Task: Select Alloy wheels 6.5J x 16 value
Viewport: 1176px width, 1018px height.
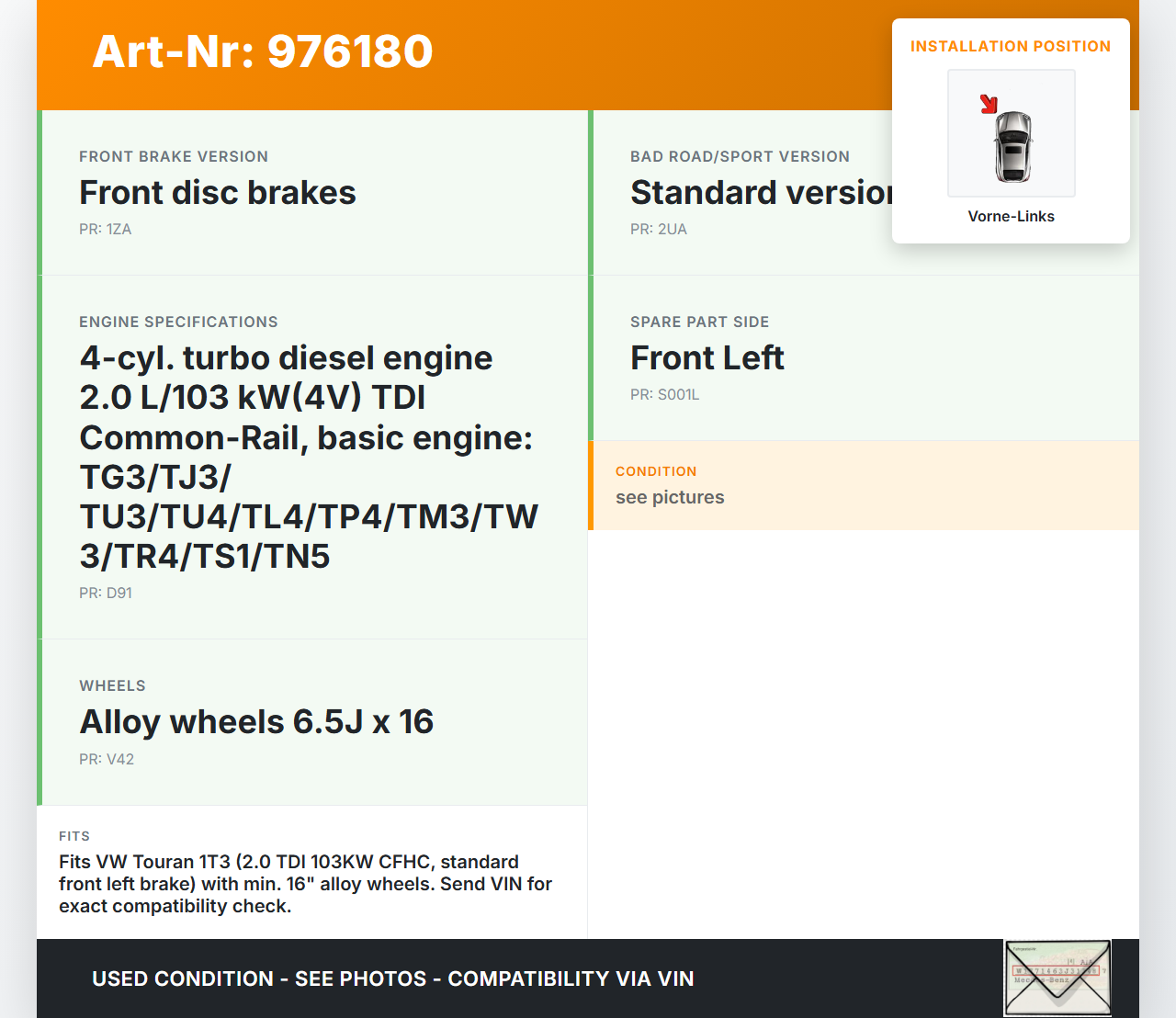Action: coord(256,722)
